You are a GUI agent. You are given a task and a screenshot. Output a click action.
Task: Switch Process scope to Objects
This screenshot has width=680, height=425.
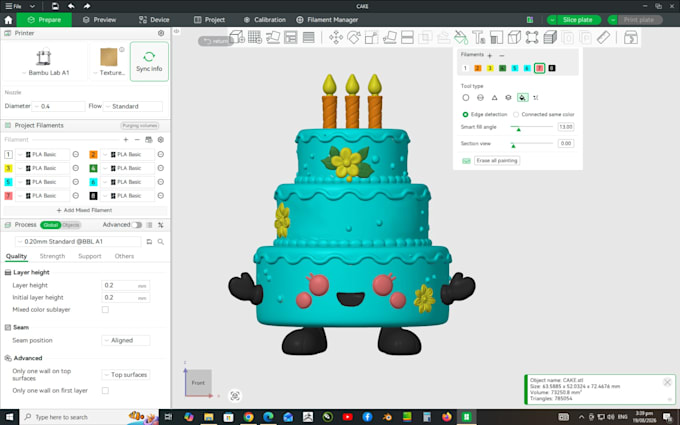tap(71, 225)
